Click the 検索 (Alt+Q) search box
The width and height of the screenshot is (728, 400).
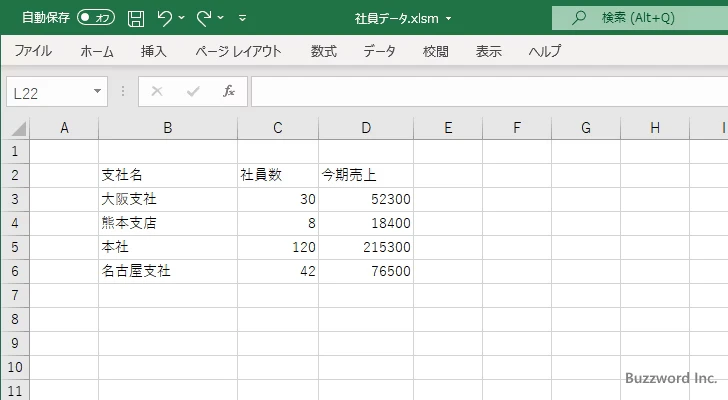click(x=640, y=18)
